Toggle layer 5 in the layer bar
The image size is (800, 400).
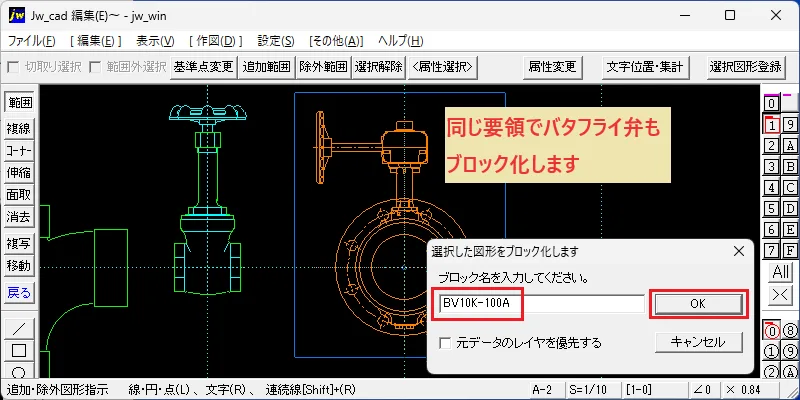coord(772,209)
